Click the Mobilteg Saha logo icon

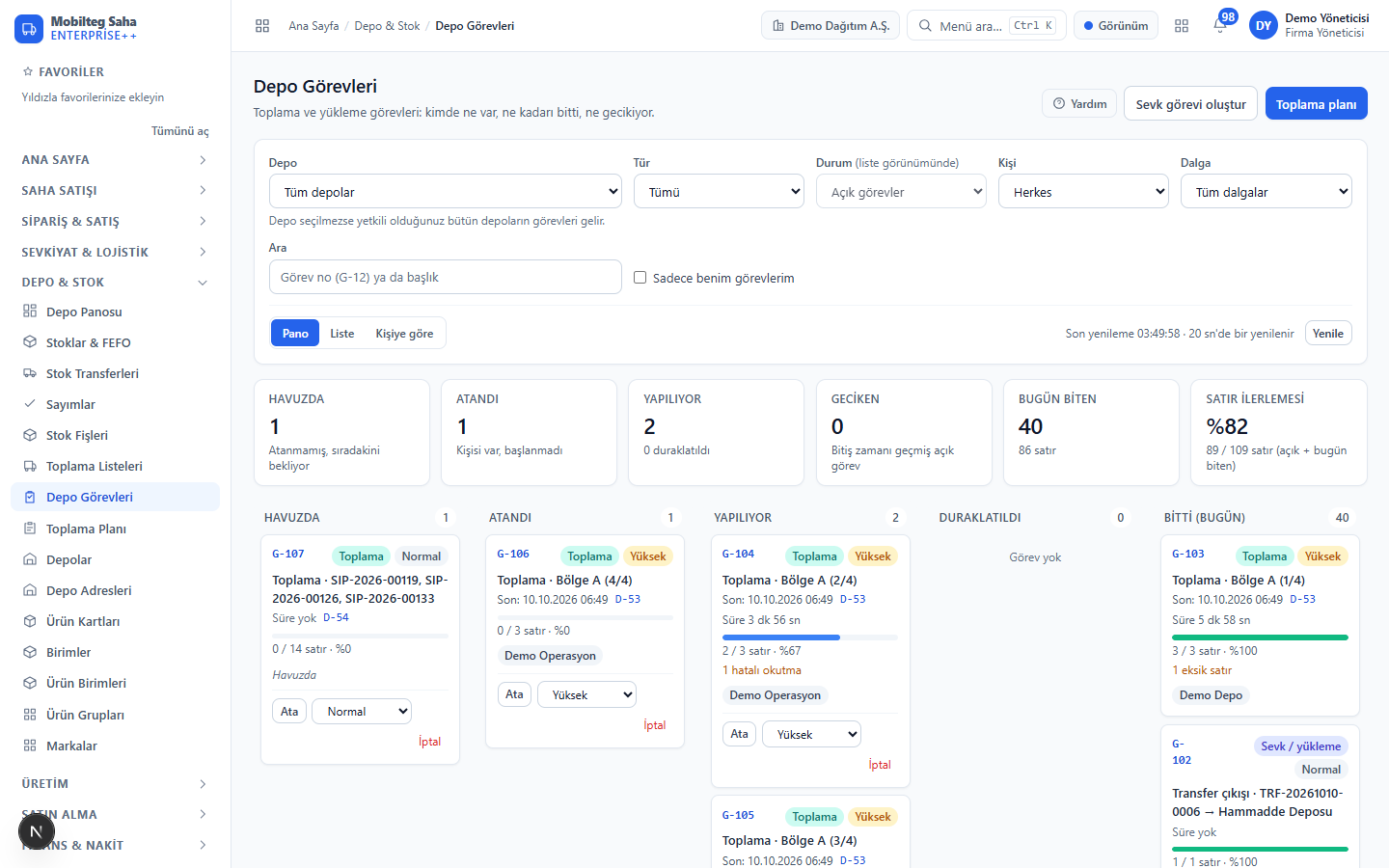(29, 28)
